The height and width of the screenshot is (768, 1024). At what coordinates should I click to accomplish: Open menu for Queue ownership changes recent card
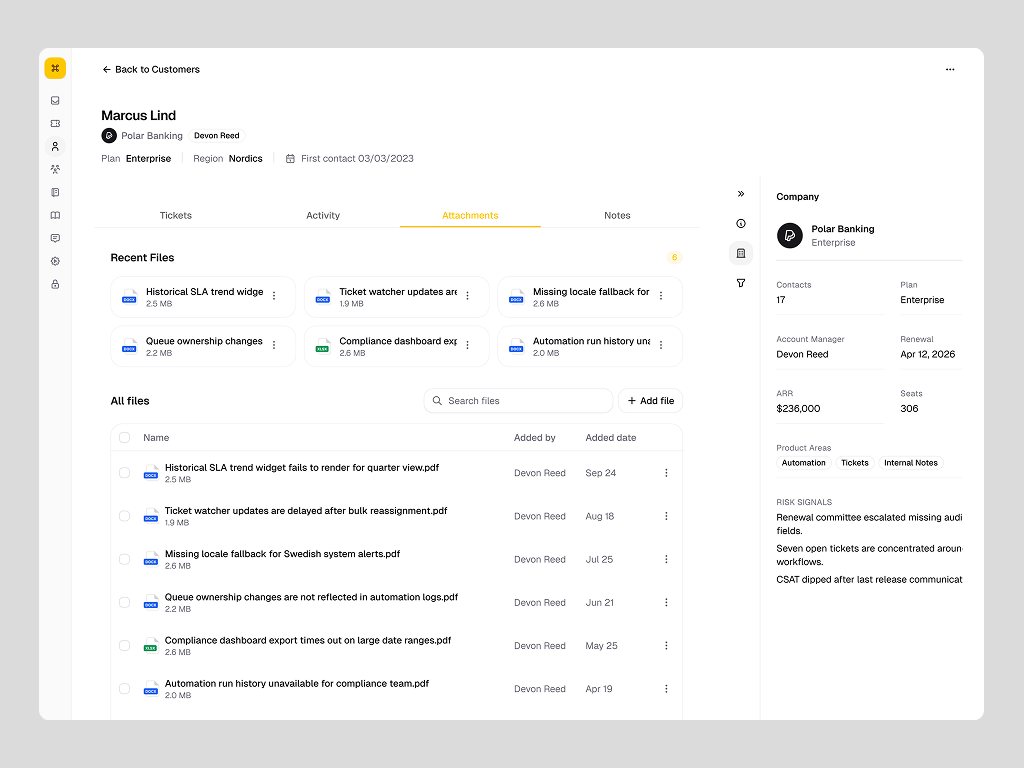(274, 345)
